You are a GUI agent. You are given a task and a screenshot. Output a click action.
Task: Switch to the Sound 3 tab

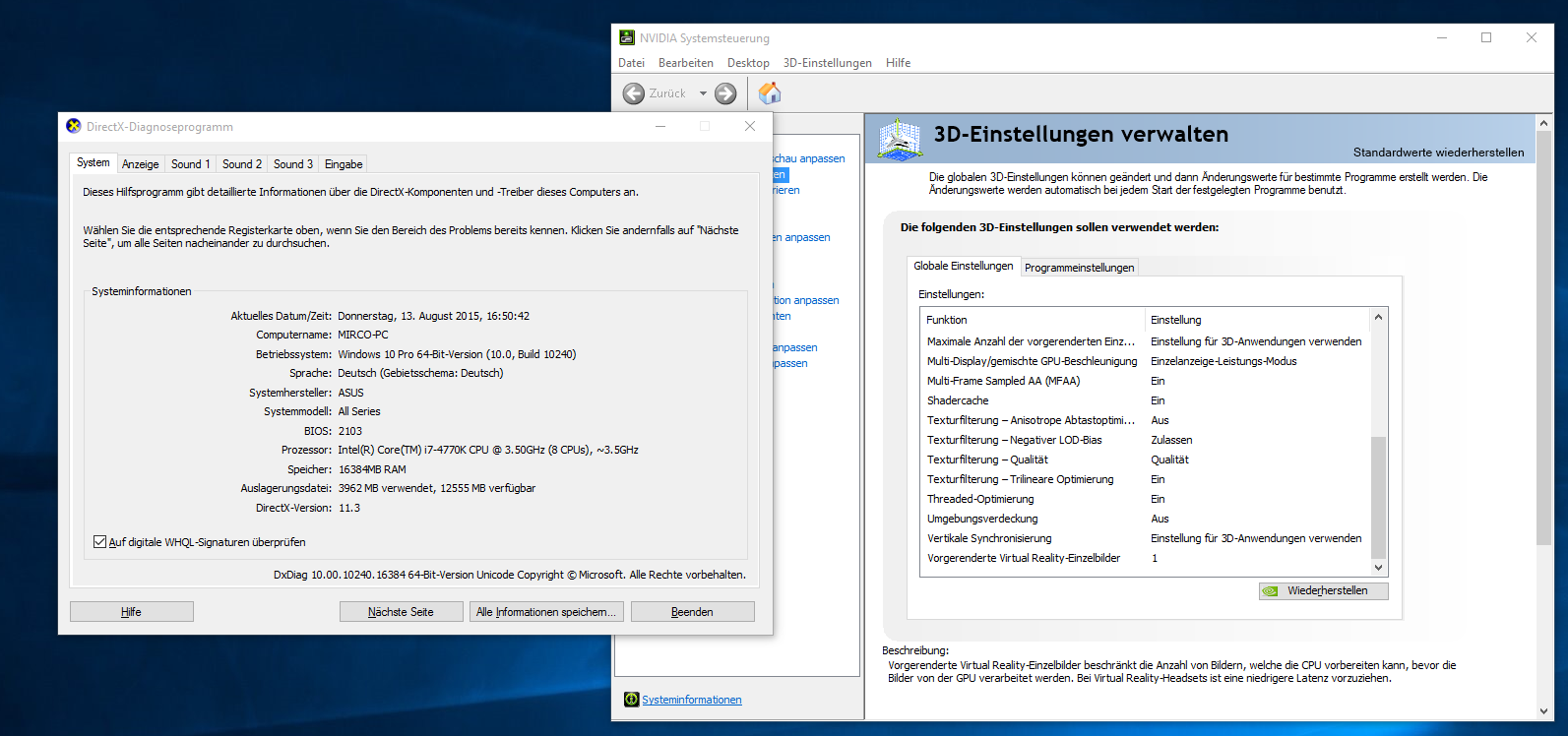click(x=292, y=164)
